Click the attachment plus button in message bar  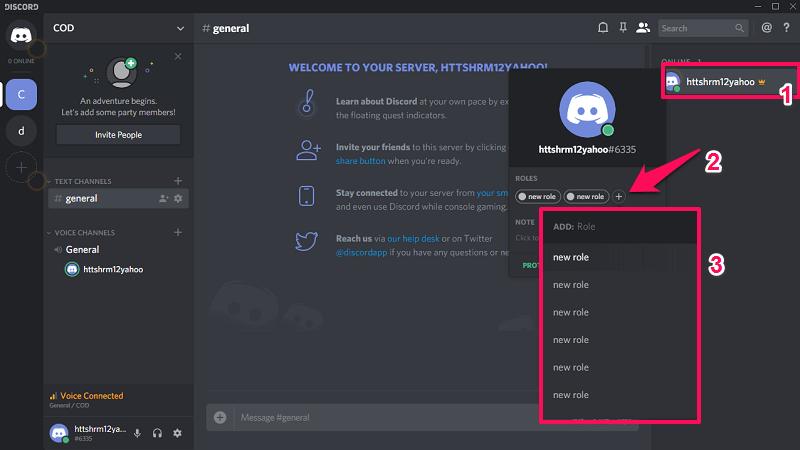click(220, 417)
